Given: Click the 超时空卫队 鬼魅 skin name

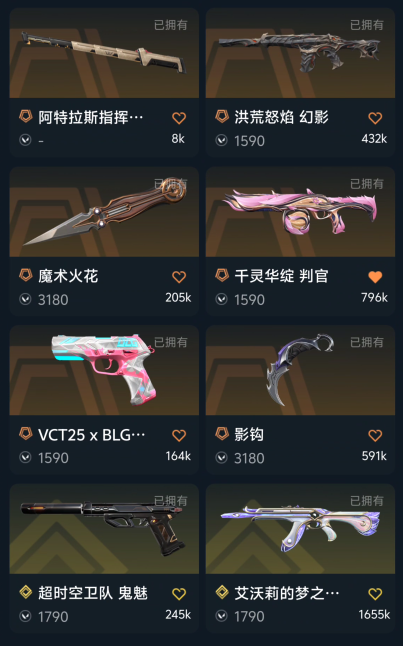Looking at the screenshot, I should [93, 593].
